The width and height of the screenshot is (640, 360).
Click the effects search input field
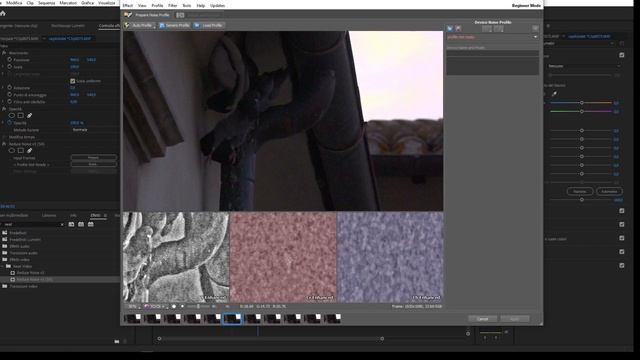pos(32,224)
